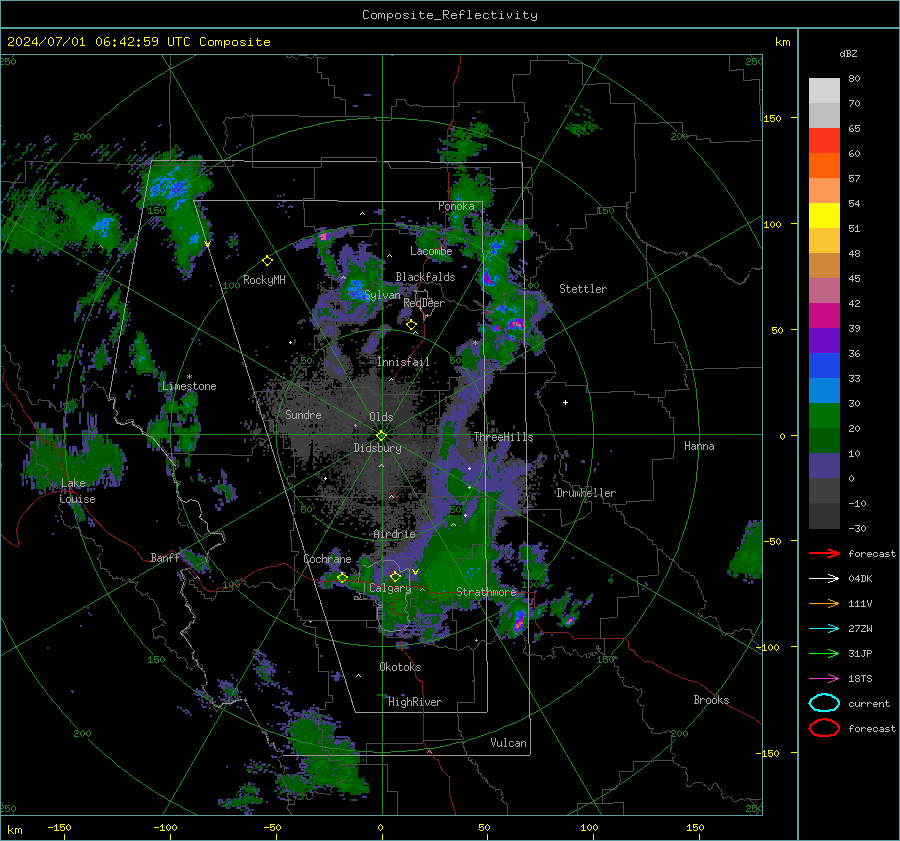This screenshot has width=900, height=841.
Task: Click the magenta 18TS arrow in the legend
Action: [x=824, y=679]
